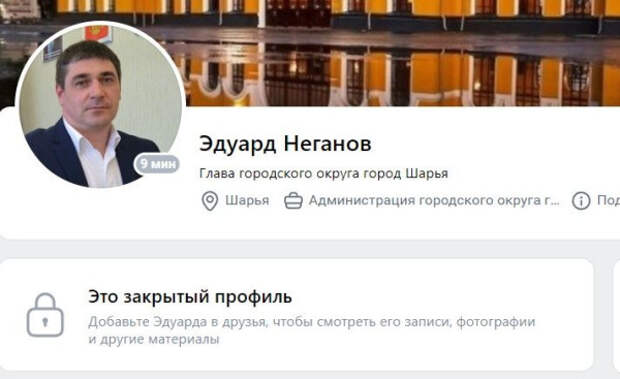Image resolution: width=620 pixels, height=379 pixels.
Task: Click the 'Добавьте Эдуарда в друзья' description line
Action: (x=312, y=322)
